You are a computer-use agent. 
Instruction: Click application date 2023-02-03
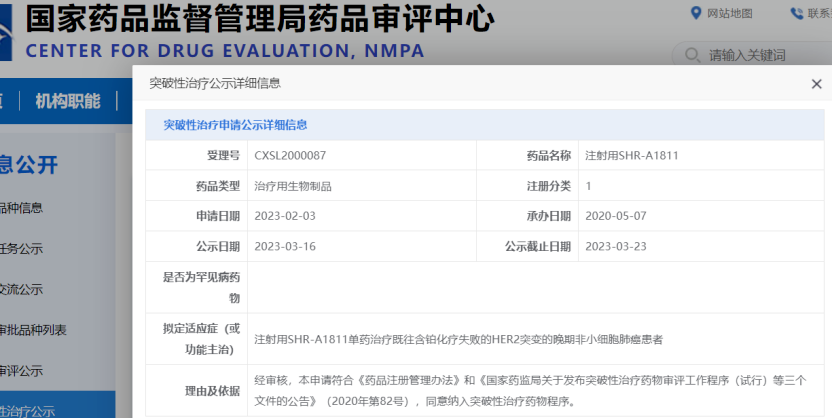285,216
